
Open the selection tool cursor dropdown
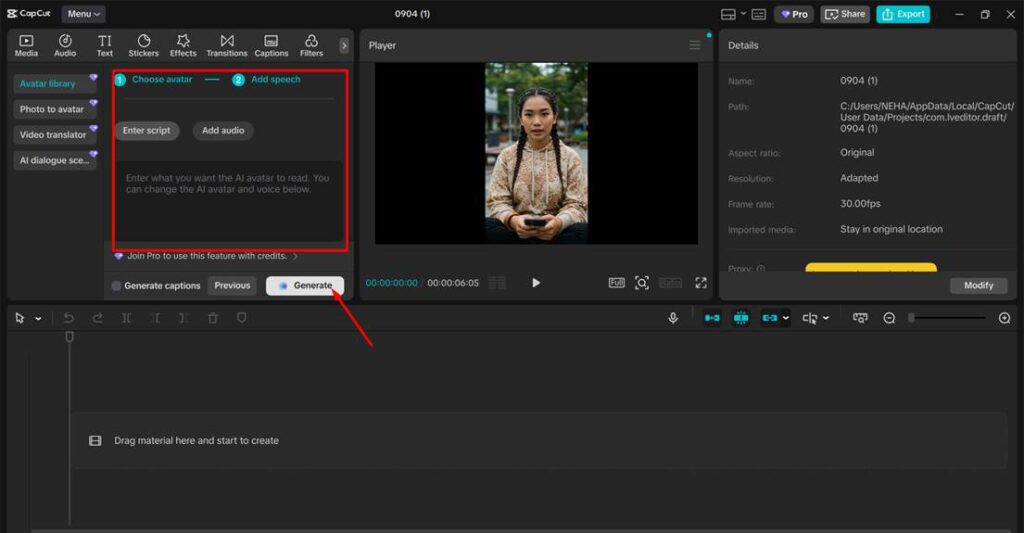[x=39, y=318]
